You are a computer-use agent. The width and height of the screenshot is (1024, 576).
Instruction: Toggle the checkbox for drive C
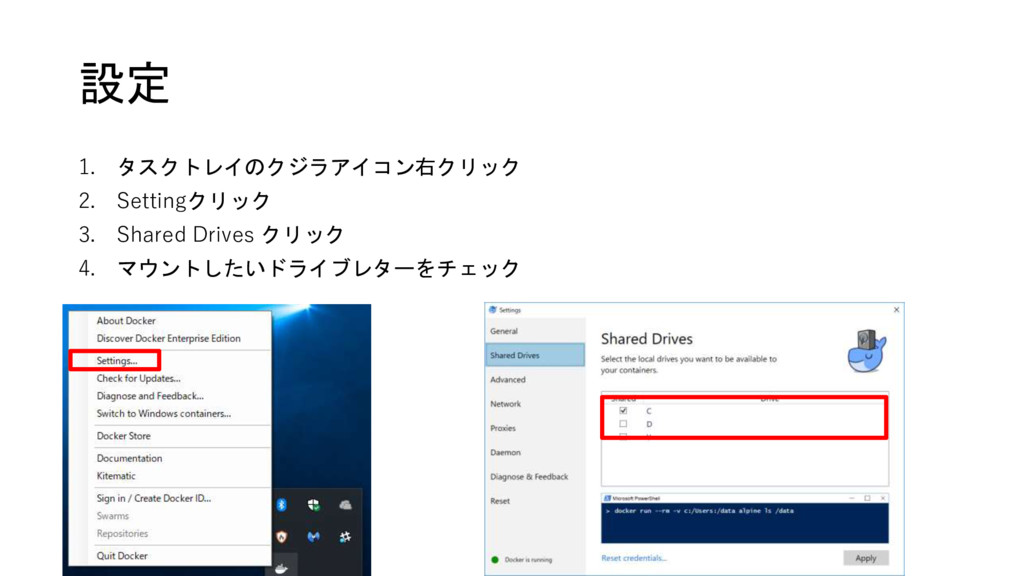(x=623, y=411)
